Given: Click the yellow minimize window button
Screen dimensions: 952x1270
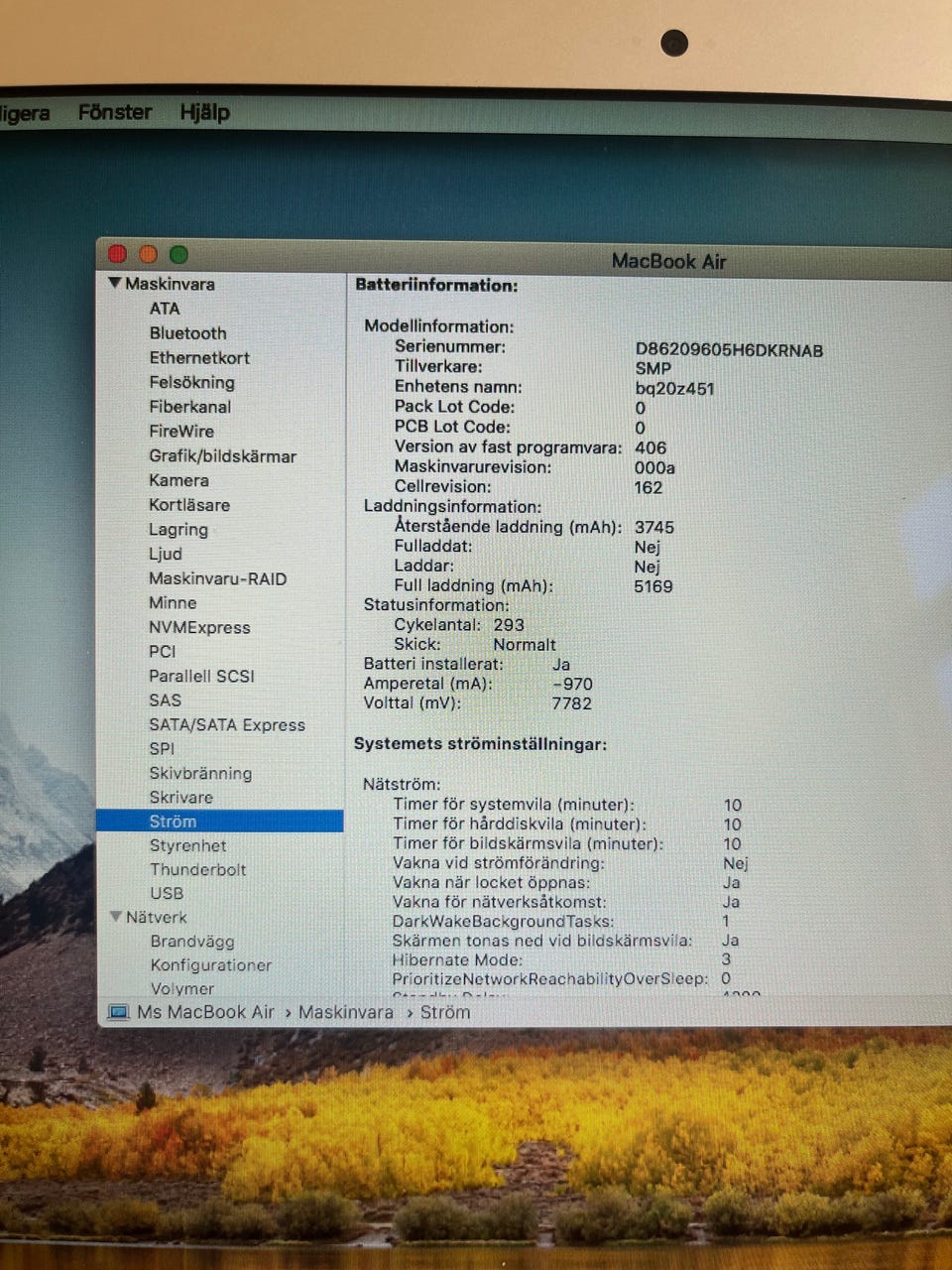Looking at the screenshot, I should click(149, 255).
